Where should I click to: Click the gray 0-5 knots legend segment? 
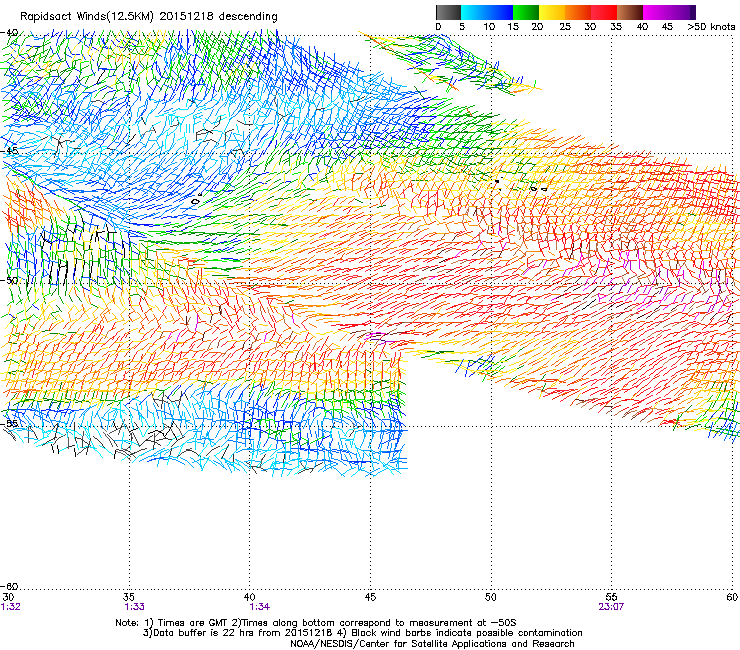(448, 12)
